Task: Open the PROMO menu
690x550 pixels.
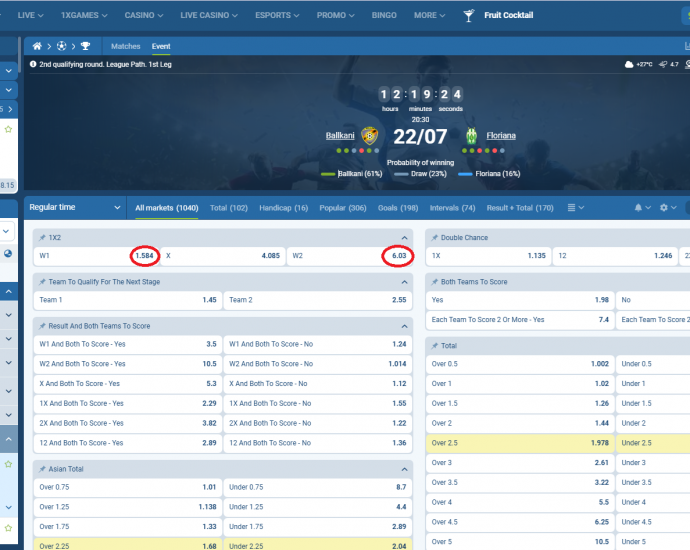Action: pyautogui.click(x=335, y=15)
